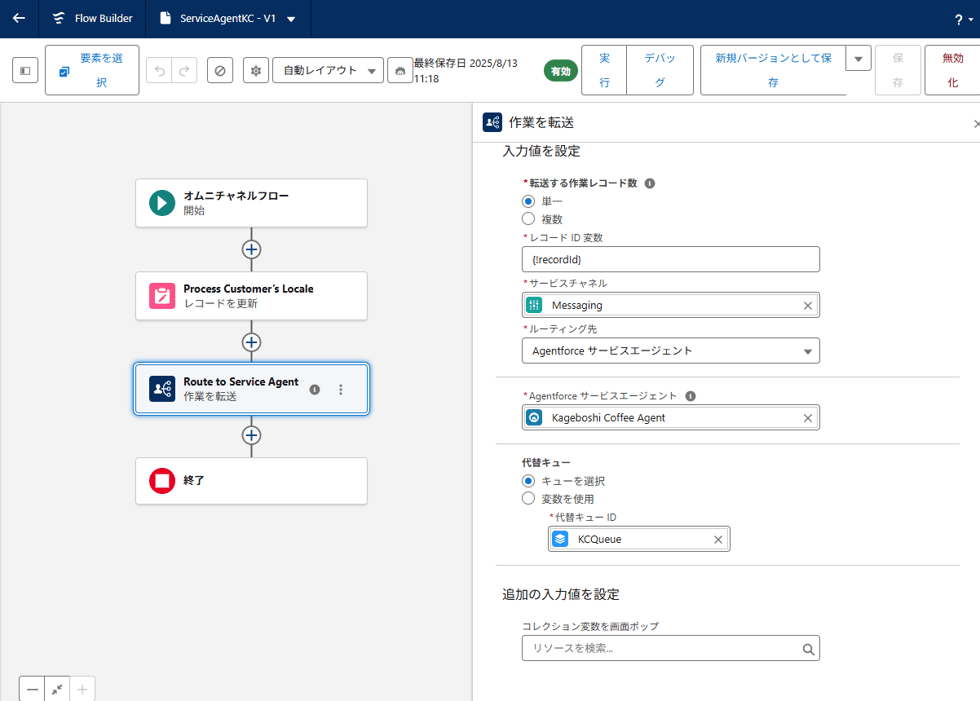Add element below the start node
The height and width of the screenshot is (701, 980).
(251, 249)
